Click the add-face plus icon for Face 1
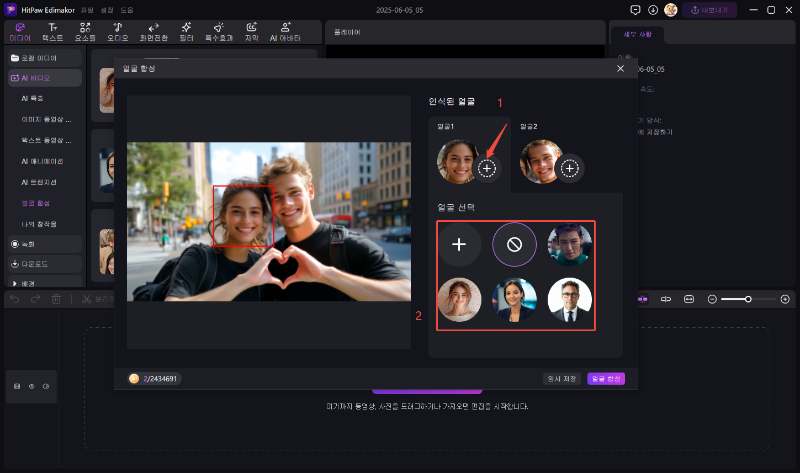This screenshot has height=473, width=800. [487, 169]
